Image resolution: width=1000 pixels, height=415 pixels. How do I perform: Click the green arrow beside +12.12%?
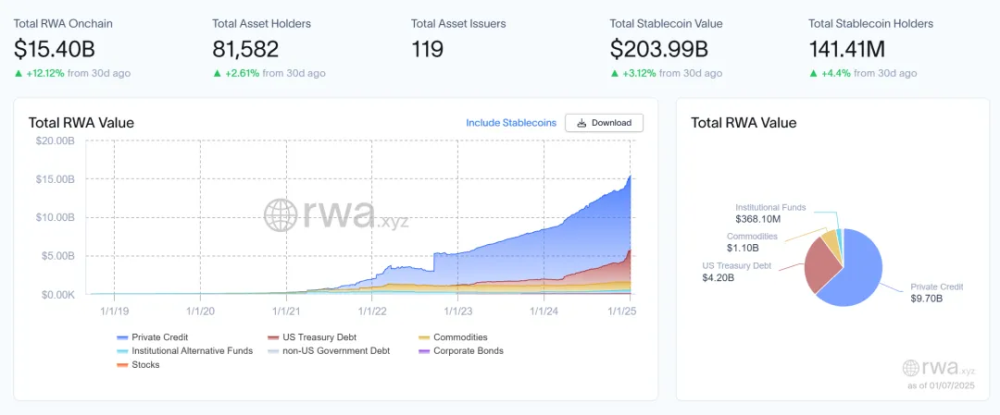tap(18, 73)
